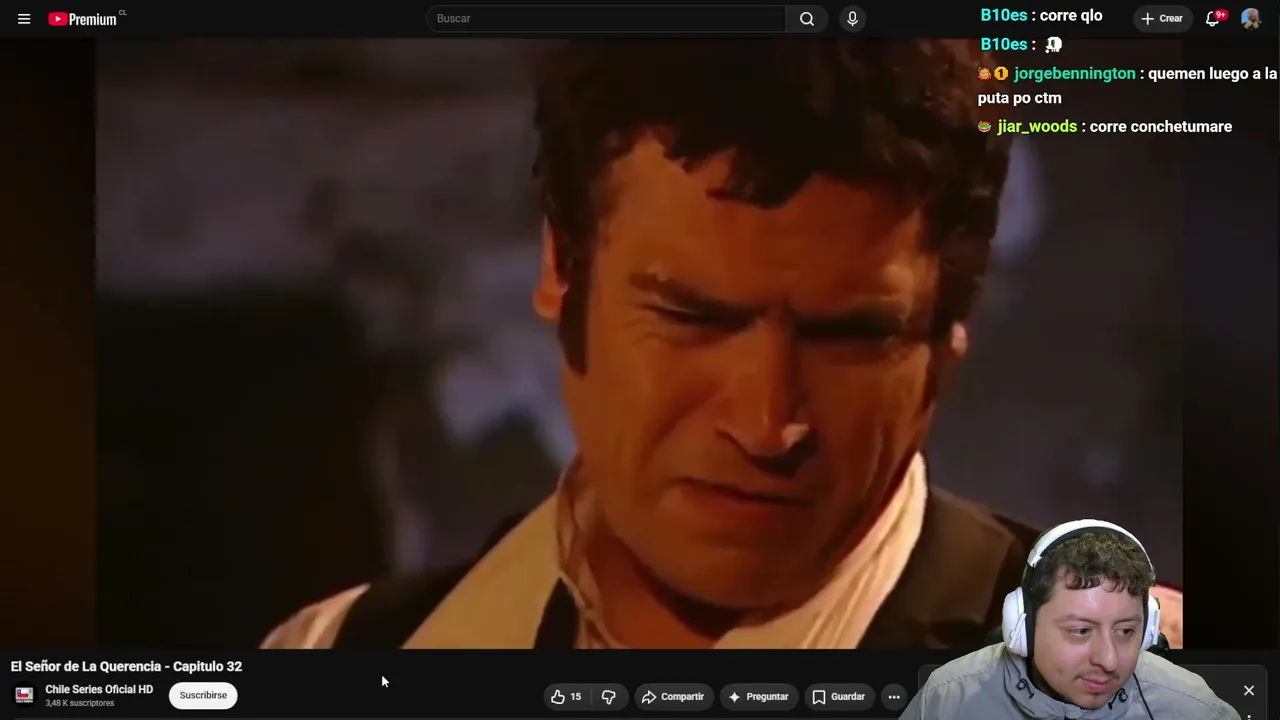Open the Chile Series Oficial HD channel avatar
Viewport: 1280px width, 720px height.
click(x=24, y=695)
